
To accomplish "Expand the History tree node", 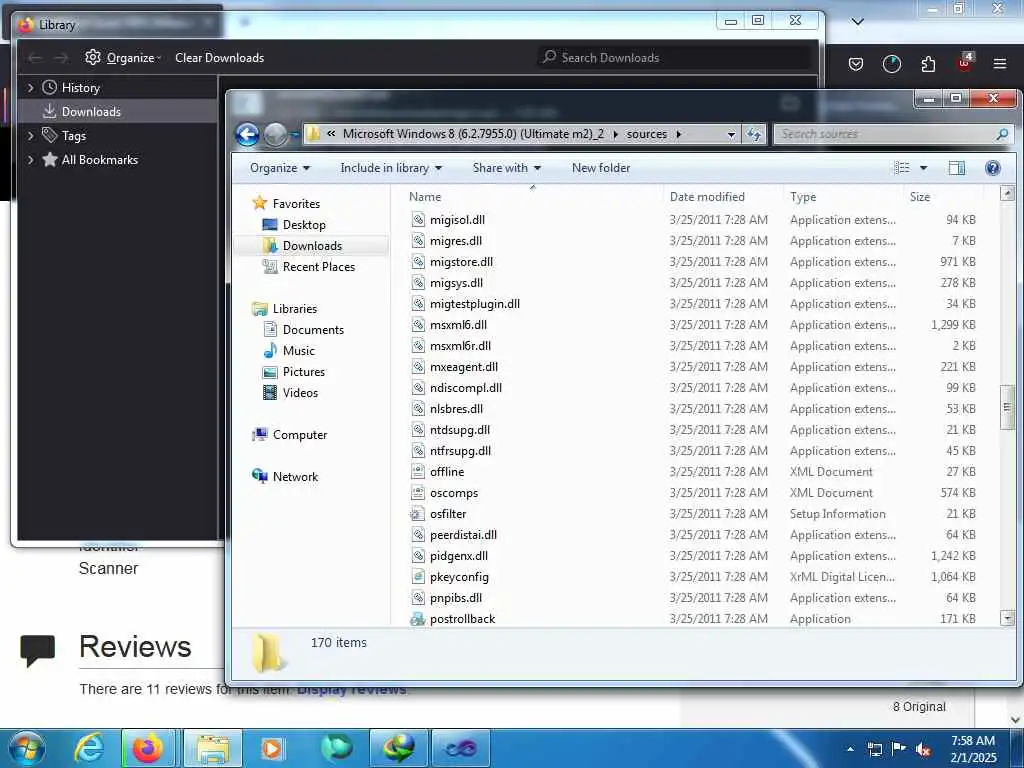I will [30, 88].
